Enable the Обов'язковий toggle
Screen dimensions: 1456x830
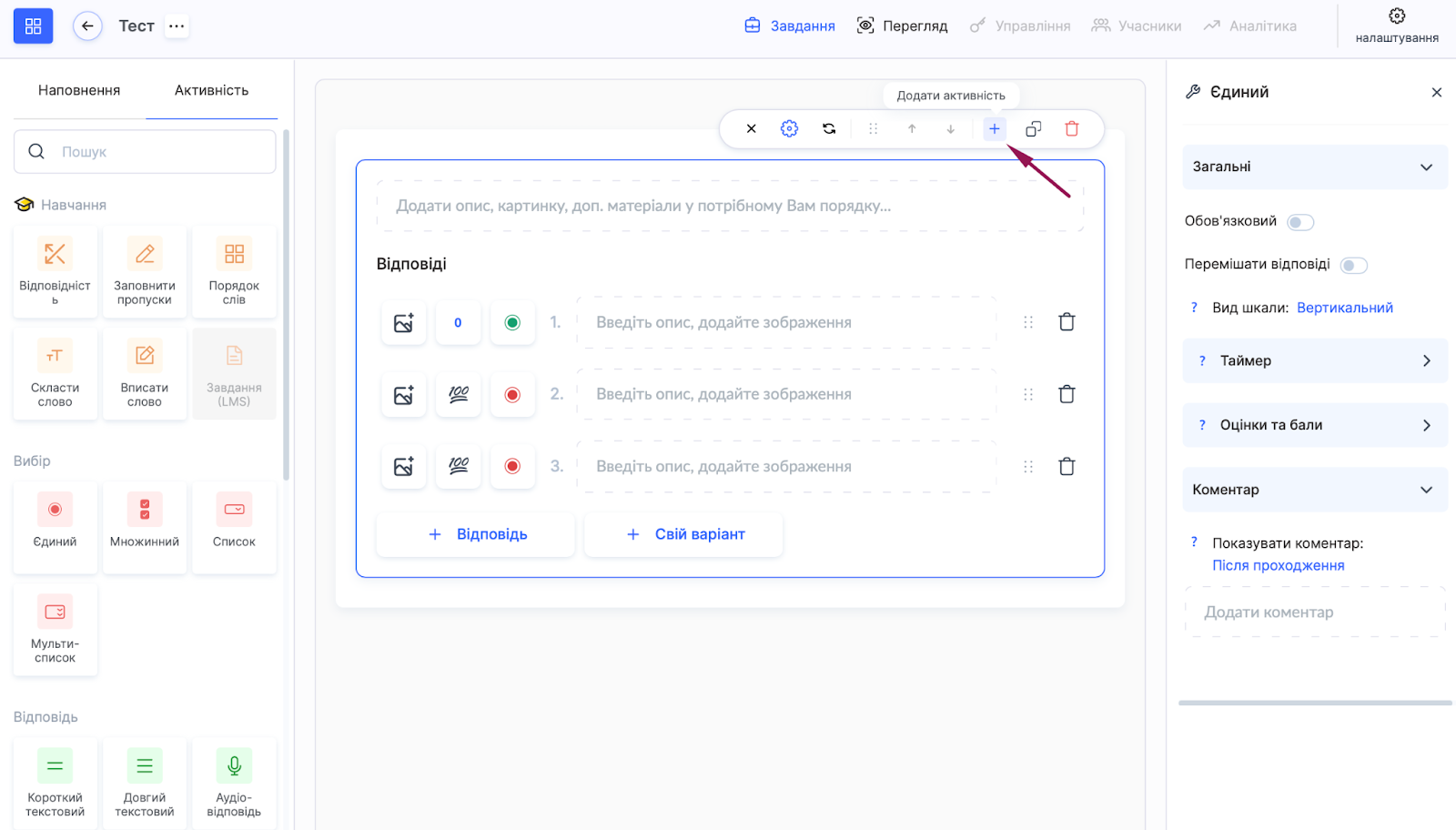[x=1300, y=222]
